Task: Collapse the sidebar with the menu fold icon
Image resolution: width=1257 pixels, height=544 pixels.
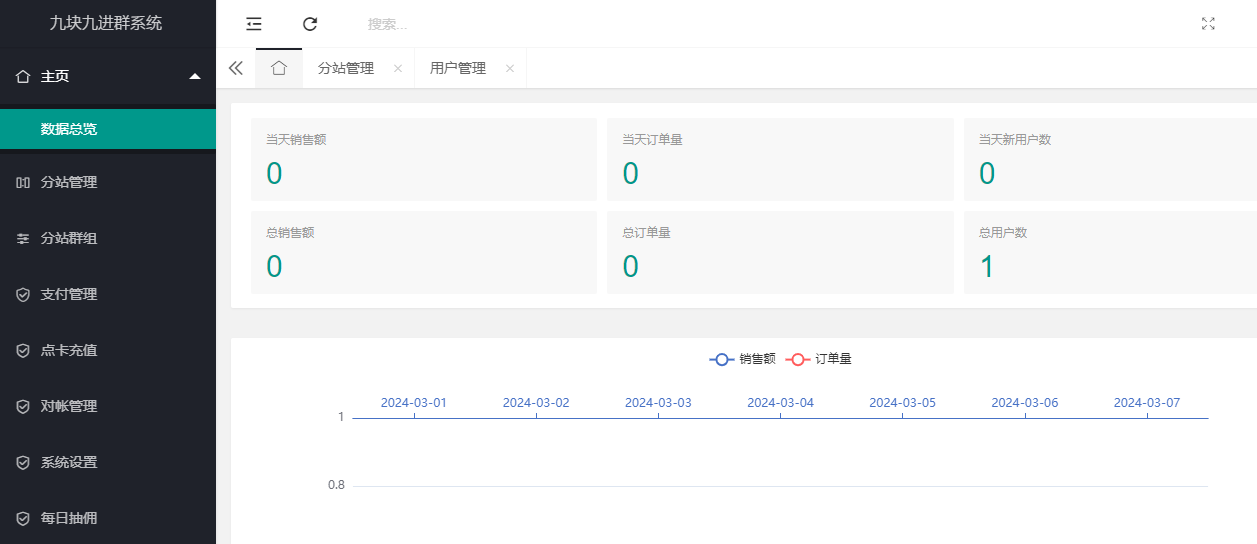Action: click(254, 24)
